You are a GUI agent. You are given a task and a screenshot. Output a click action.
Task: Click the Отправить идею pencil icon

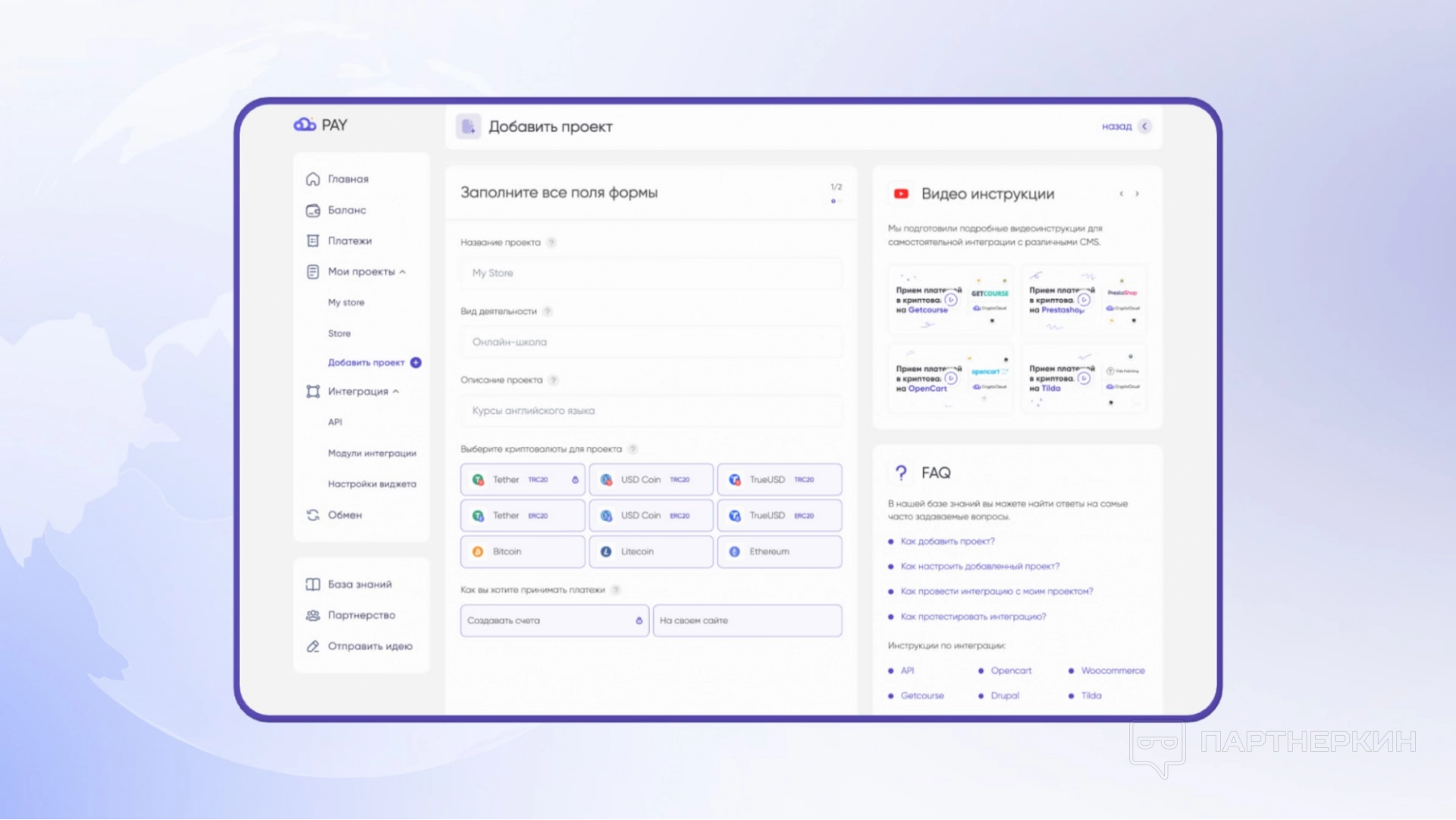click(x=312, y=646)
